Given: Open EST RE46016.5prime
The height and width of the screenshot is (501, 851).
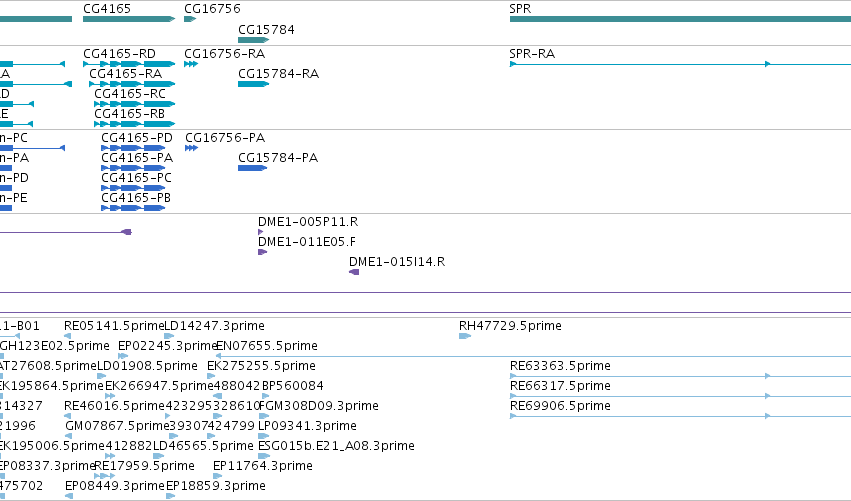Looking at the screenshot, I should pyautogui.click(x=114, y=407).
